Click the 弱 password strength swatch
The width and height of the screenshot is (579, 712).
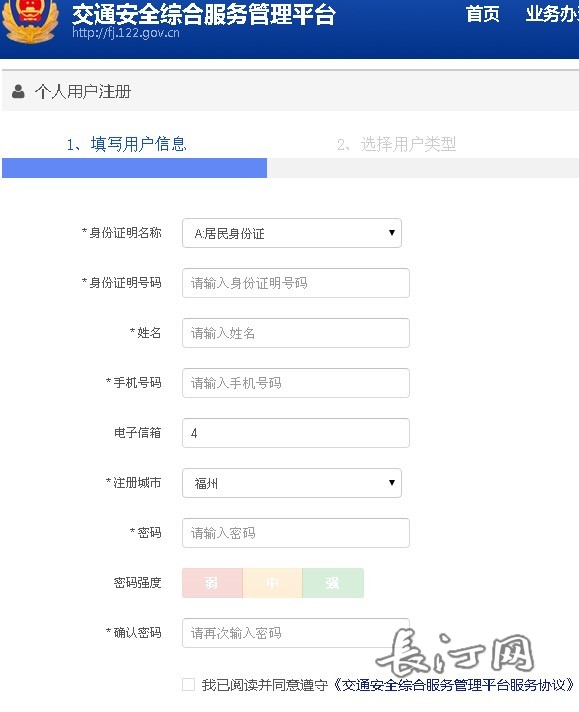coord(212,583)
